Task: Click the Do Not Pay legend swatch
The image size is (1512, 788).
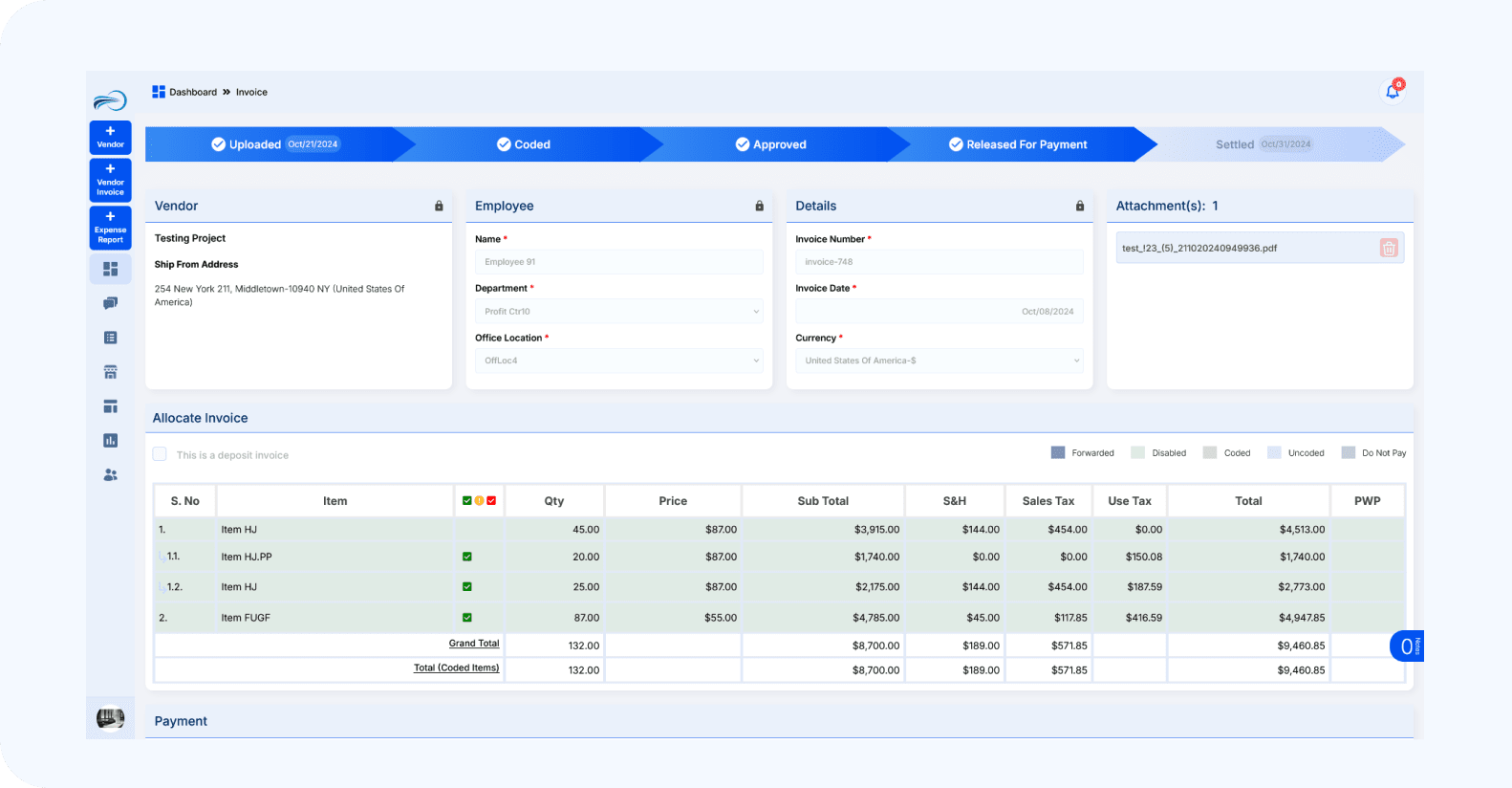Action: 1349,452
